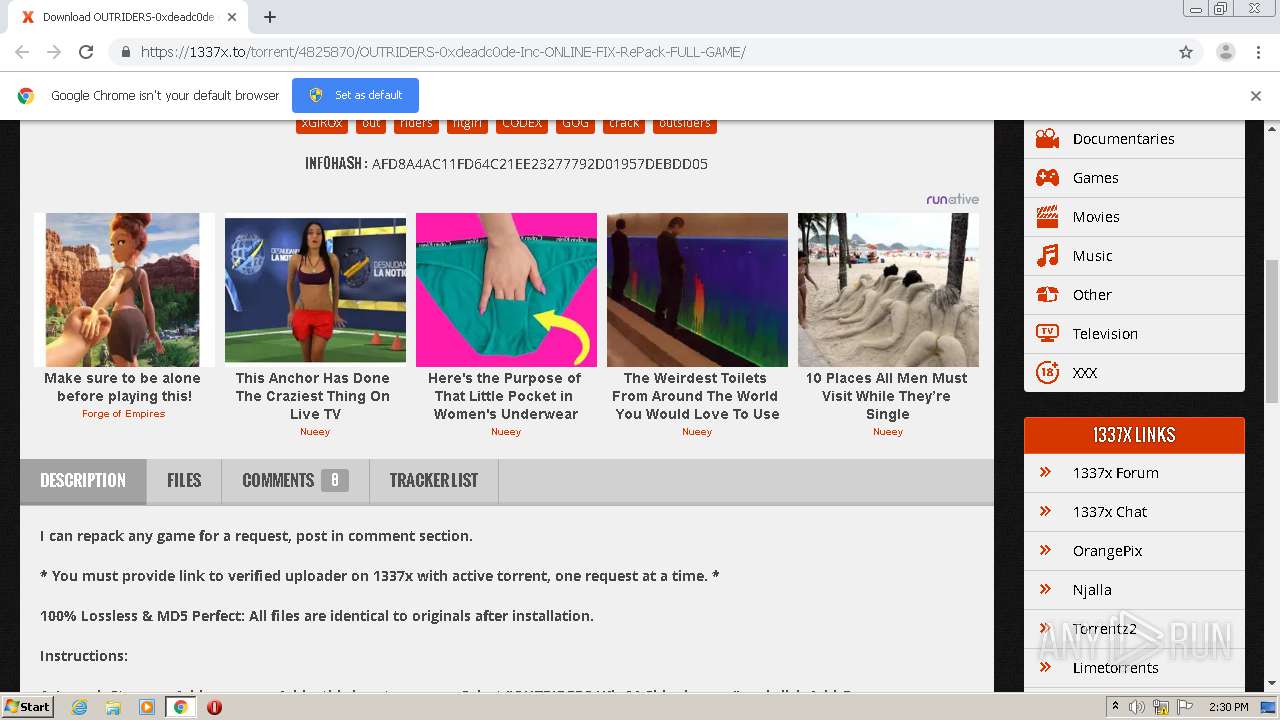The height and width of the screenshot is (720, 1280).
Task: Click the 1337X LINKS panel header
Action: 1134,435
